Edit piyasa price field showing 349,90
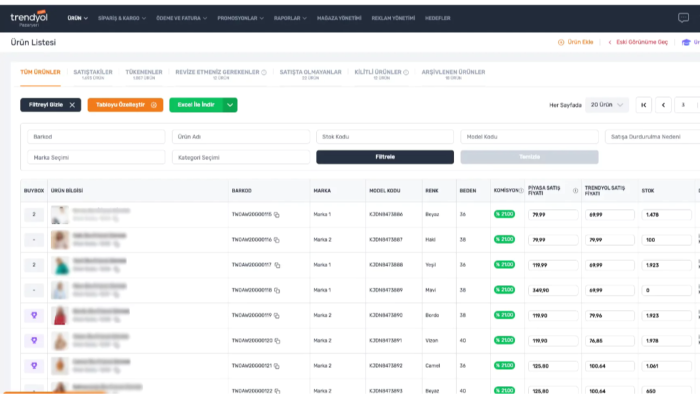Viewport: 700px width, 394px height. (553, 290)
